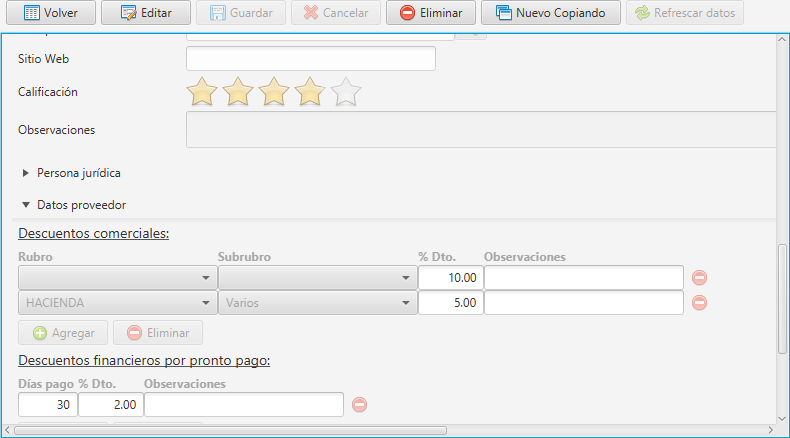The image size is (790, 438).
Task: Set Calificación to three stars
Action: point(274,92)
